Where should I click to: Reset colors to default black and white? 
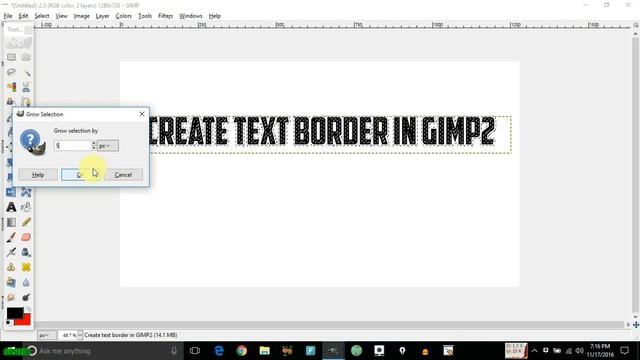[x=9, y=323]
